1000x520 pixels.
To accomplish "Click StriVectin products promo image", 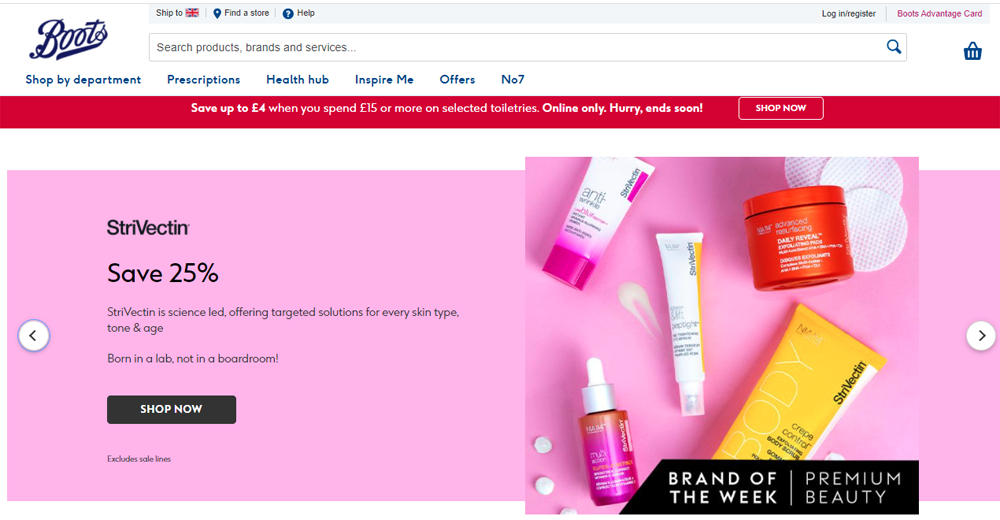I will 722,335.
